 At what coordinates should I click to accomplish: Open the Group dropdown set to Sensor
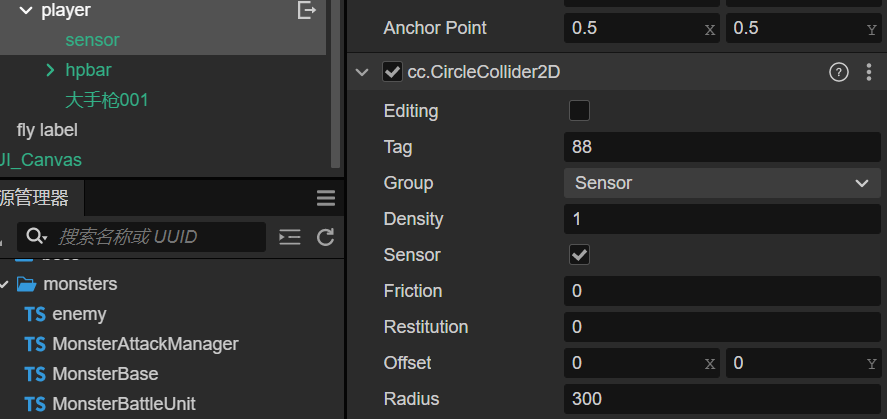(x=720, y=183)
